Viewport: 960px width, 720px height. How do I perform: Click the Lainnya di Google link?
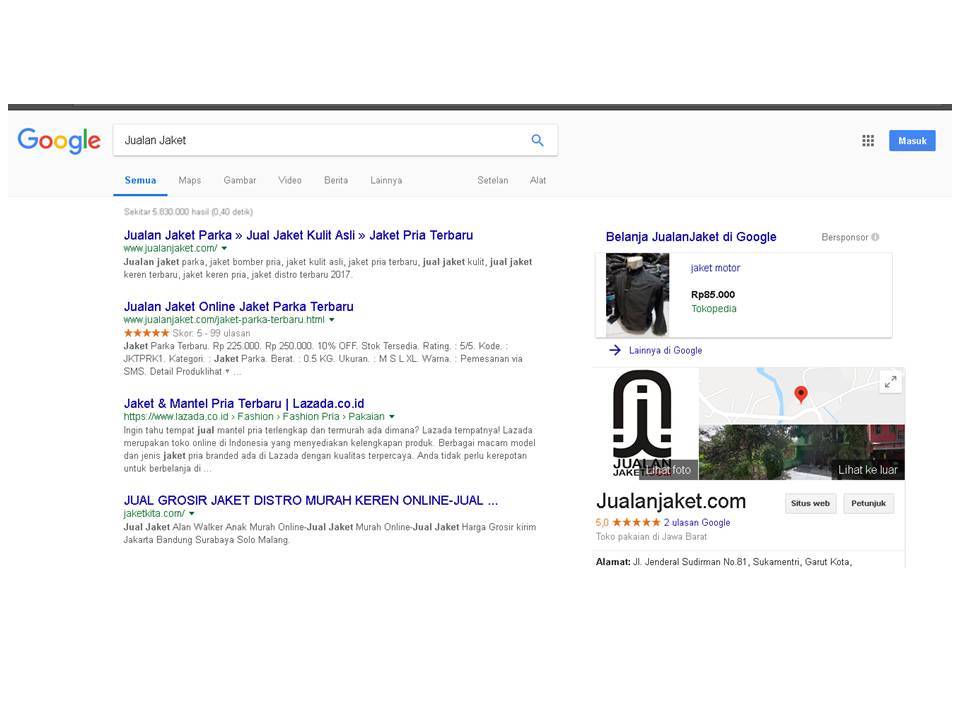pyautogui.click(x=666, y=350)
